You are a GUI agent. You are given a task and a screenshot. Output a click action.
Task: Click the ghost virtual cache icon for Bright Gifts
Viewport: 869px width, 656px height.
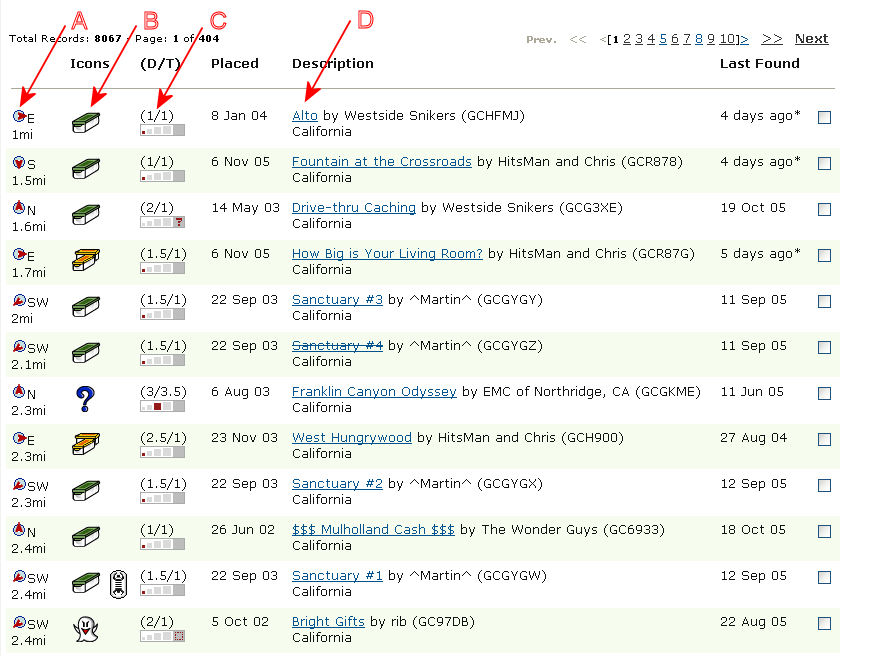tap(86, 629)
